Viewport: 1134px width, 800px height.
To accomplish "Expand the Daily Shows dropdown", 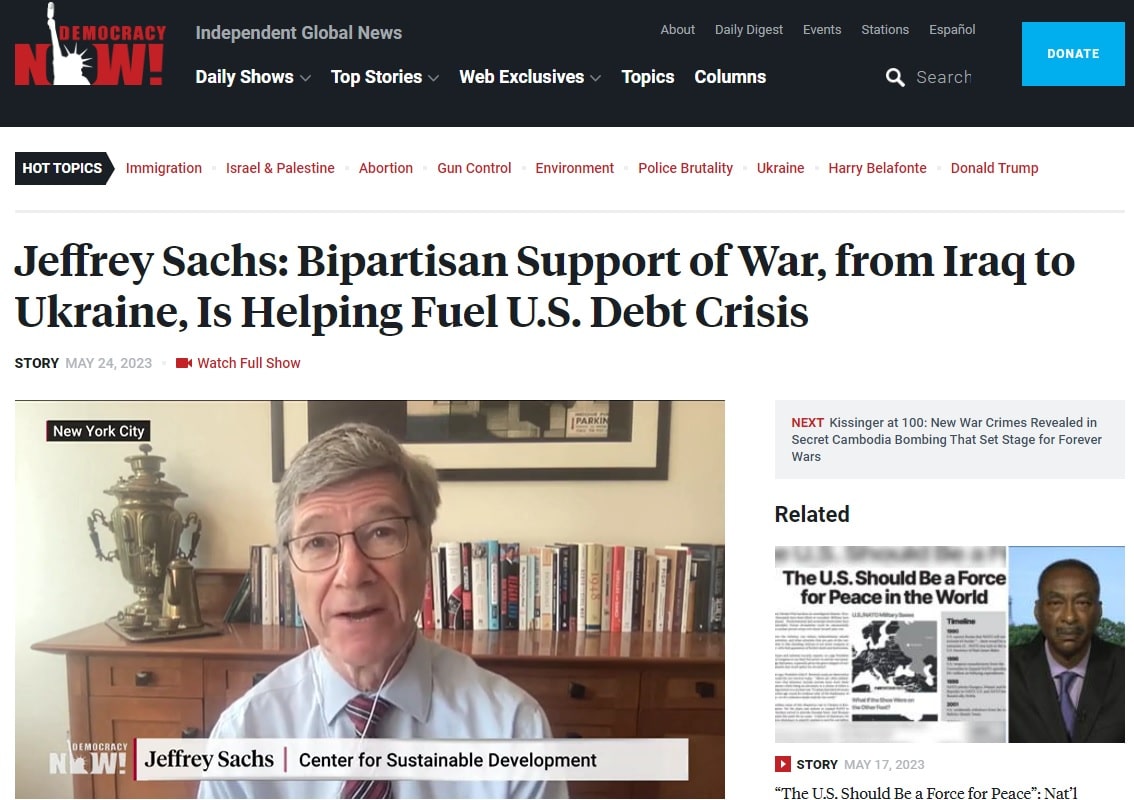I will coord(252,77).
